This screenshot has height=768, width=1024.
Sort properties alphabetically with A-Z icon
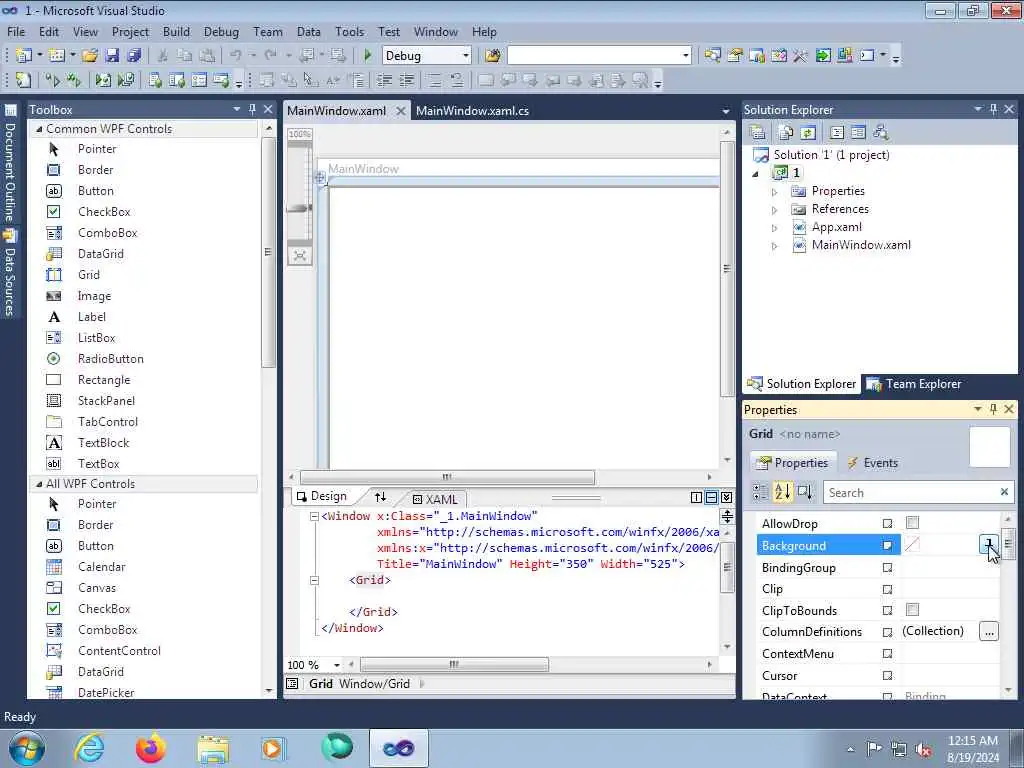pyautogui.click(x=782, y=492)
